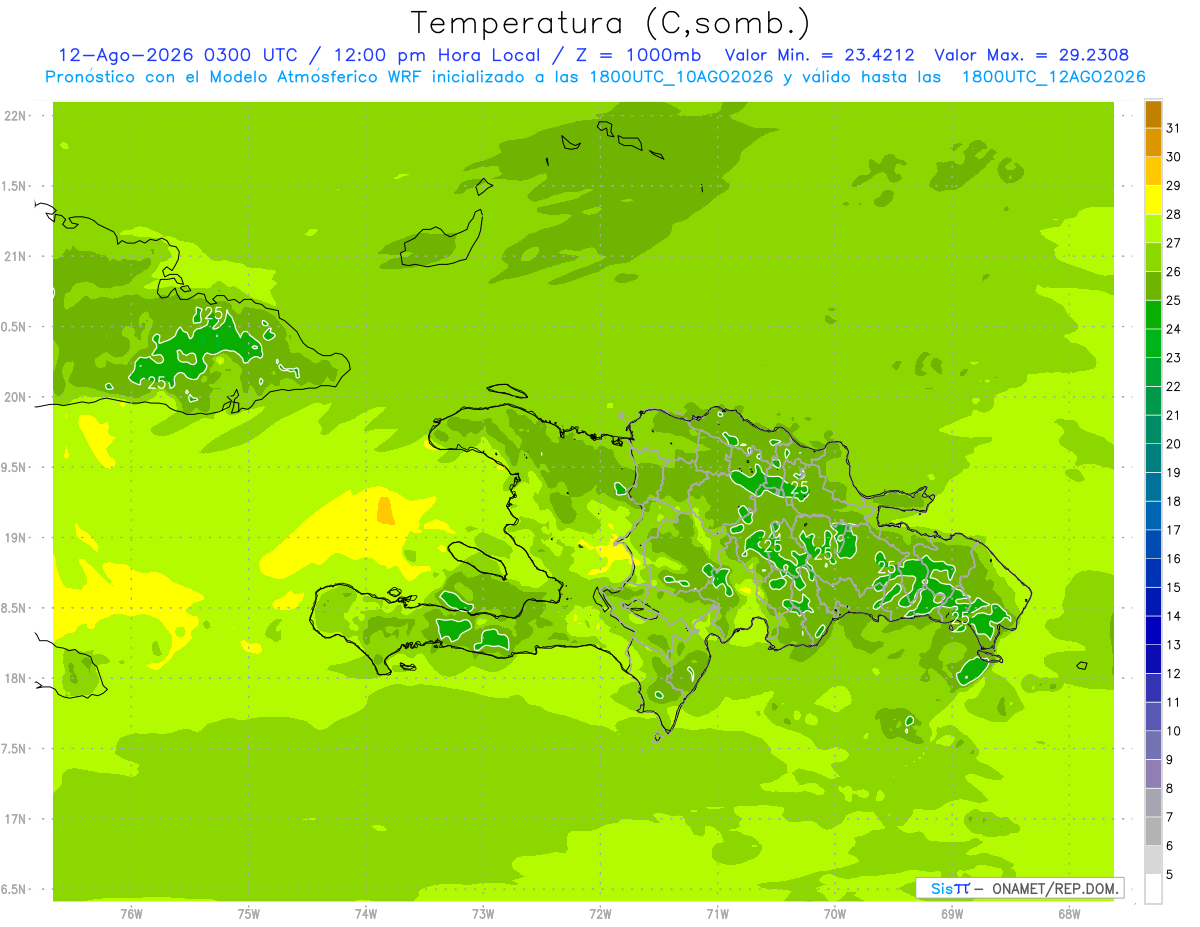
Task: Click the "9.5N" latitude axis label
Action: pos(15,467)
